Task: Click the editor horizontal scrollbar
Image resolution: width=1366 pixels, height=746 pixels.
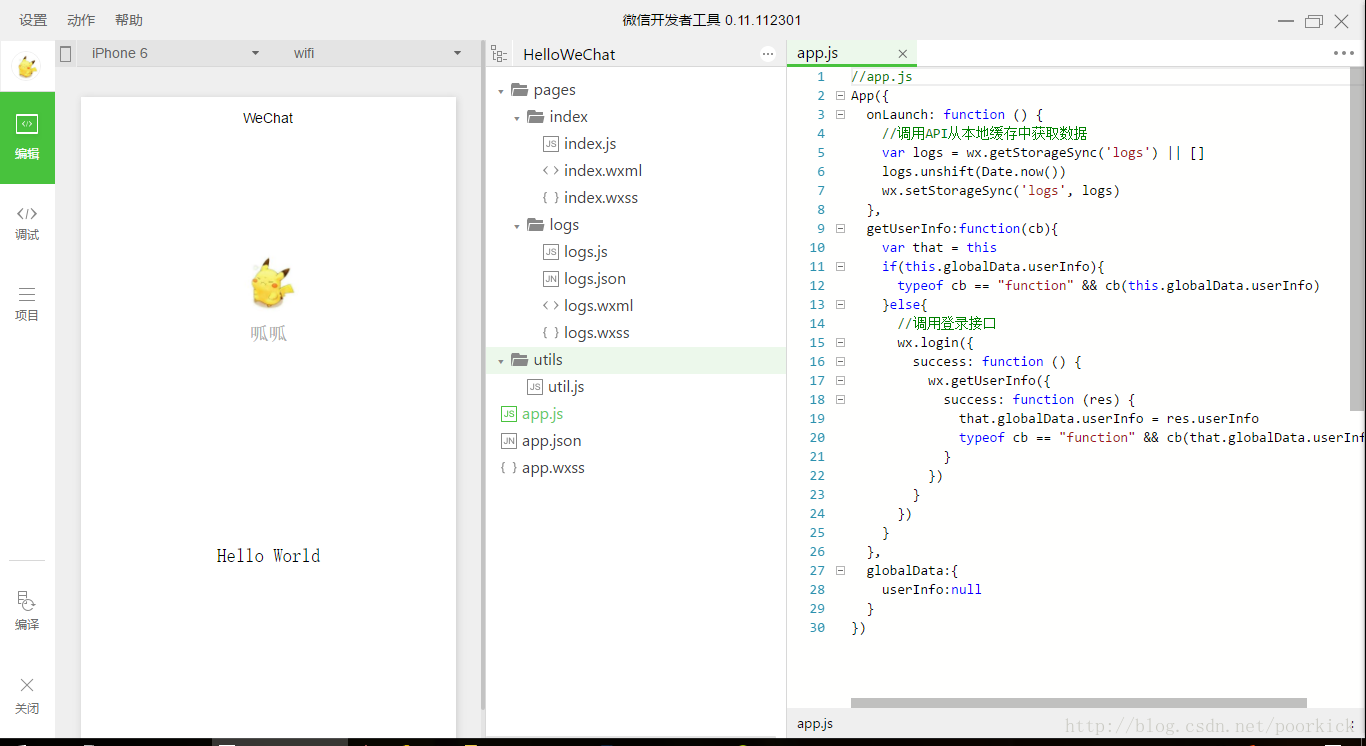Action: pyautogui.click(x=1079, y=703)
